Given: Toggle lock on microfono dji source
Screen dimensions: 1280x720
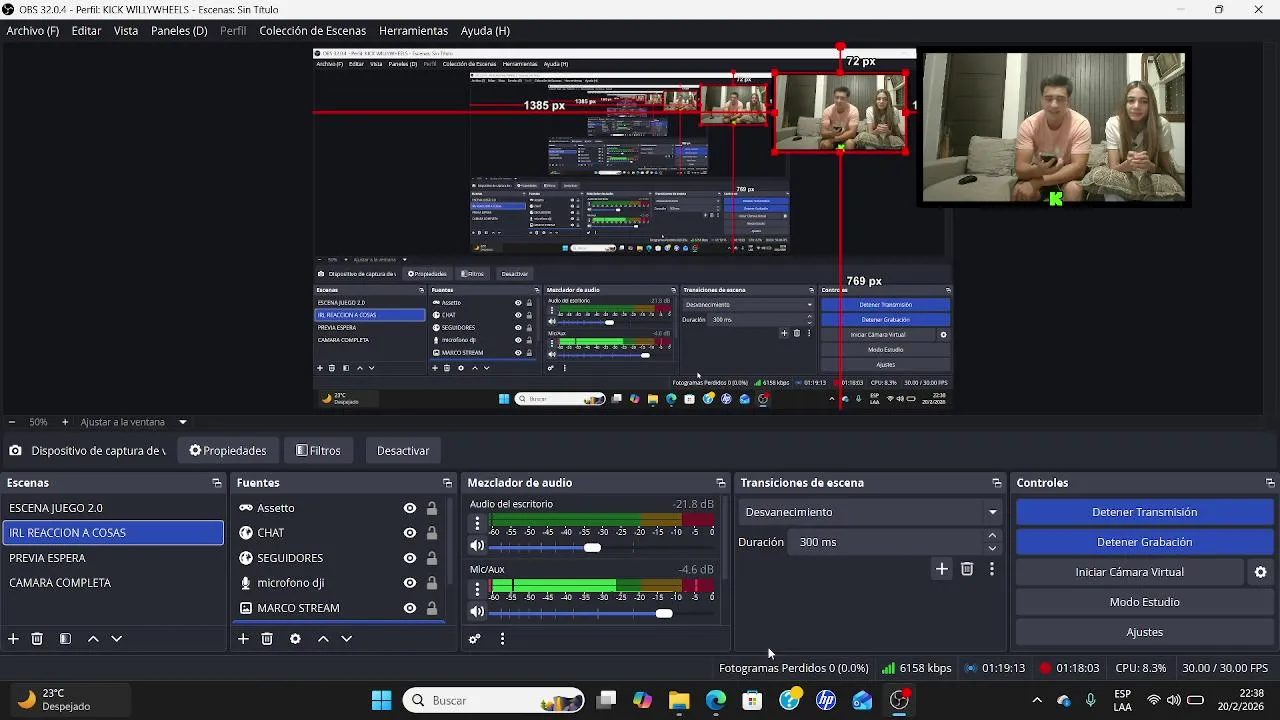Looking at the screenshot, I should coord(432,583).
